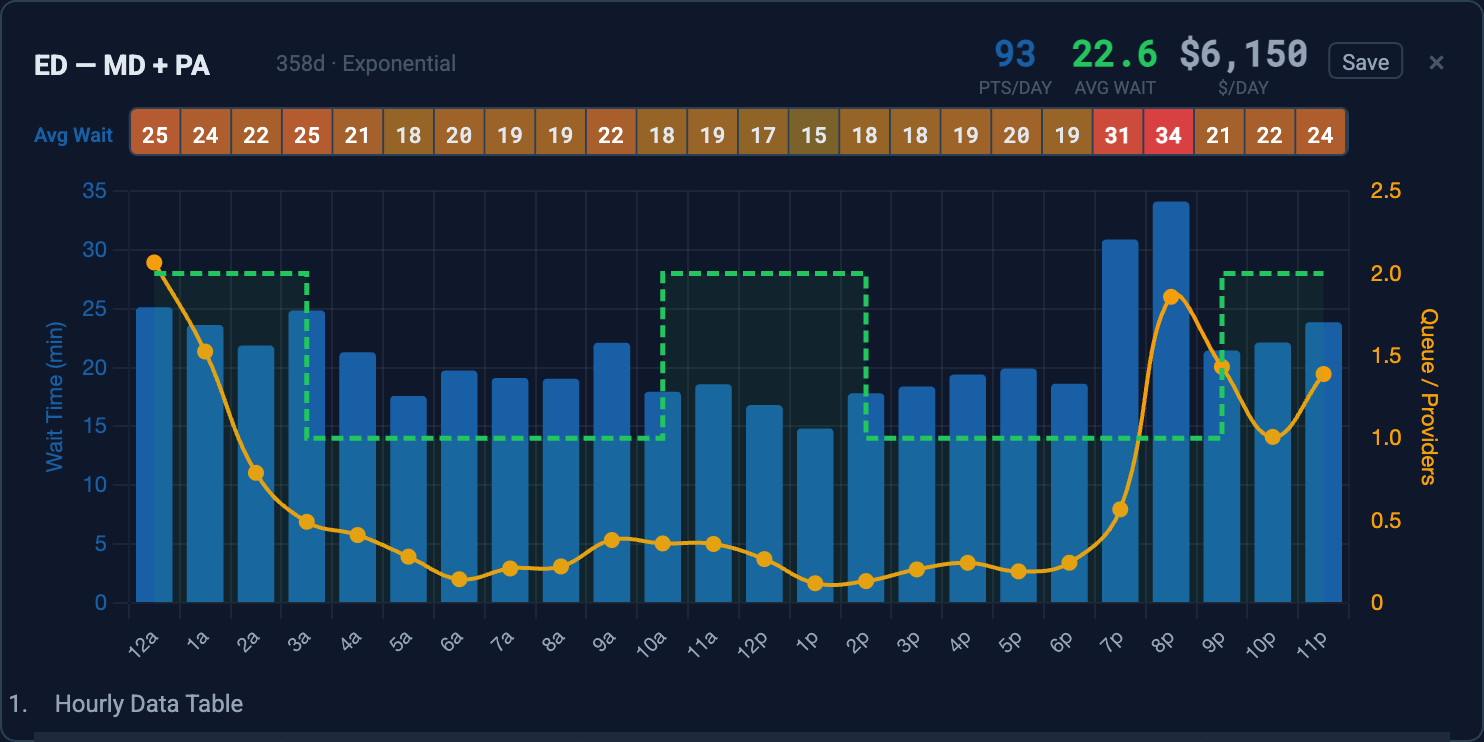
Task: Select the orange peak data point at 8p
Action: [1171, 297]
